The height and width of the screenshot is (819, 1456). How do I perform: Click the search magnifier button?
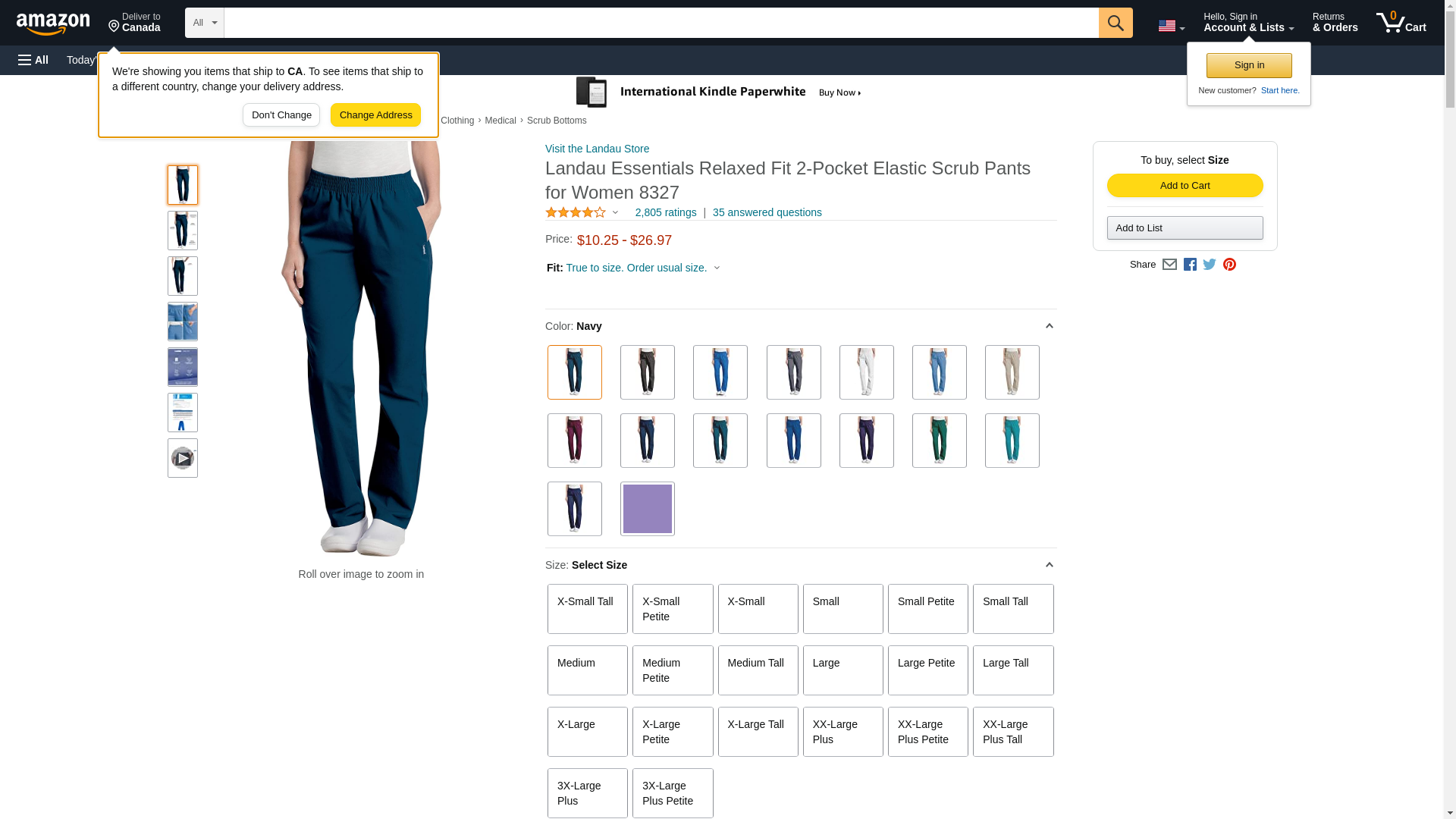1115,23
